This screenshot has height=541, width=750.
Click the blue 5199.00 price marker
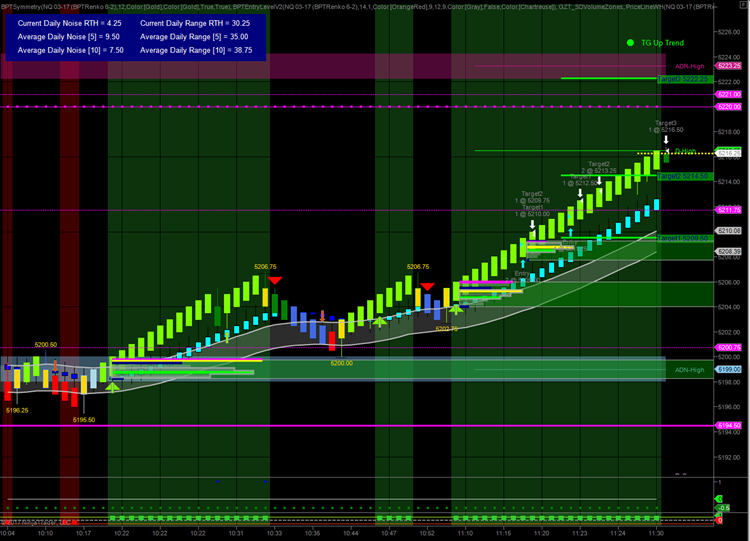(728, 370)
